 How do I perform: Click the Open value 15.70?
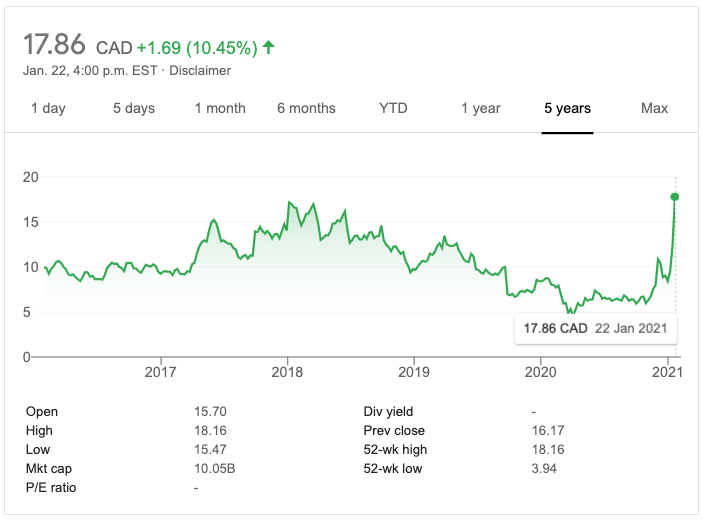[x=210, y=412]
